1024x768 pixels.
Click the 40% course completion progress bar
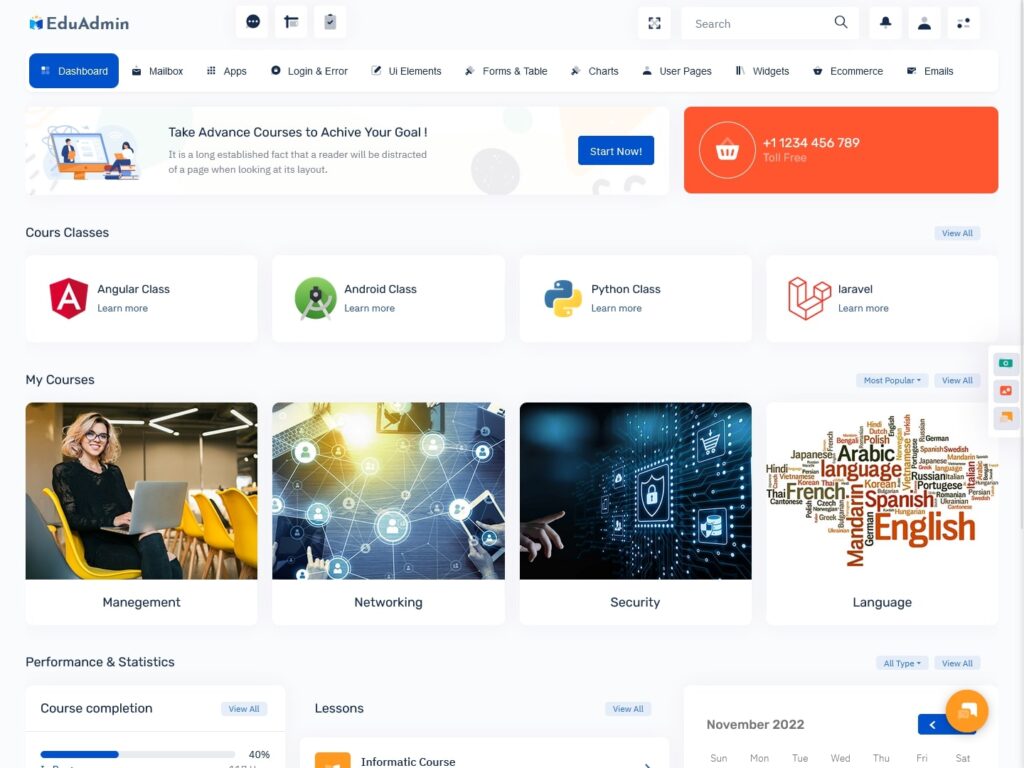[120, 754]
